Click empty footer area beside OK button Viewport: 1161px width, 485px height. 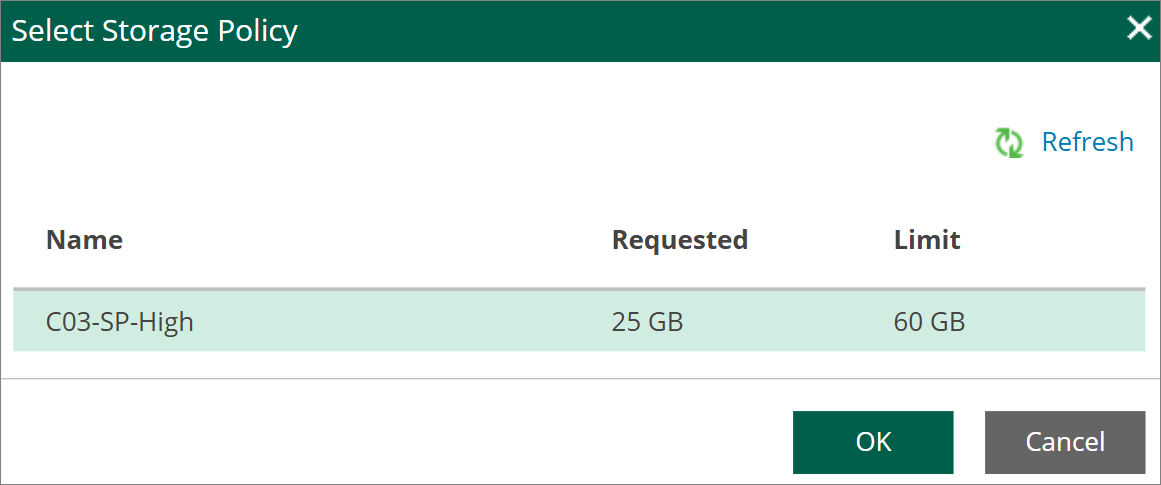tap(392, 442)
